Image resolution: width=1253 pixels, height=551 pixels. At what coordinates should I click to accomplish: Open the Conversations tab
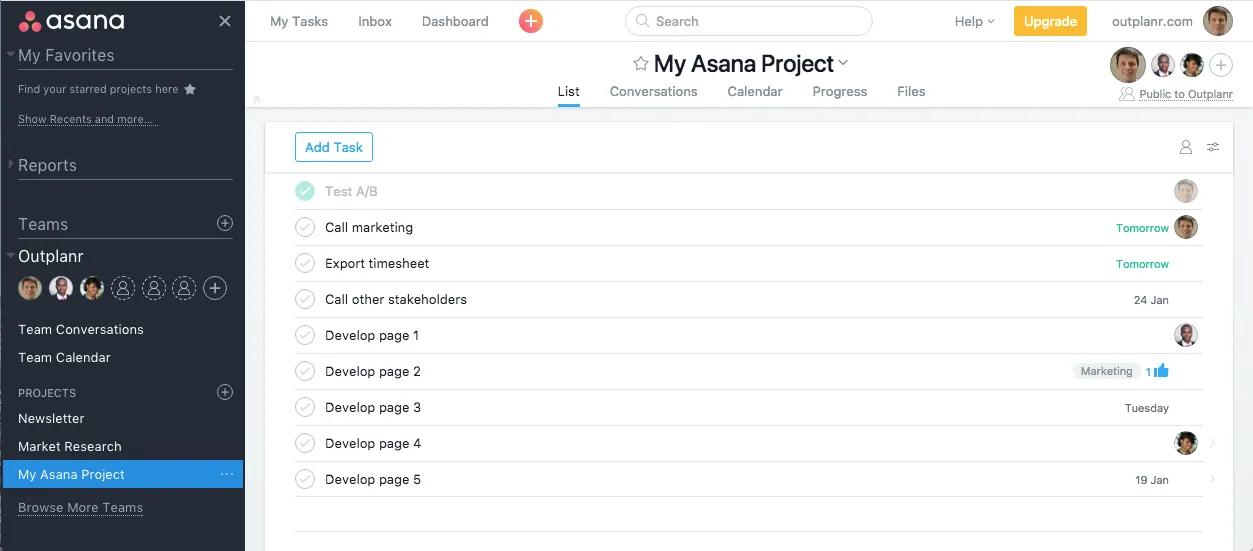654,91
